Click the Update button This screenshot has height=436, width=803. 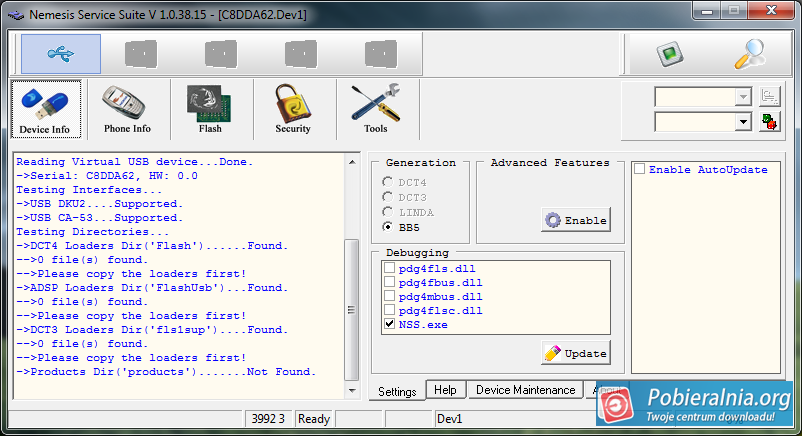[576, 353]
